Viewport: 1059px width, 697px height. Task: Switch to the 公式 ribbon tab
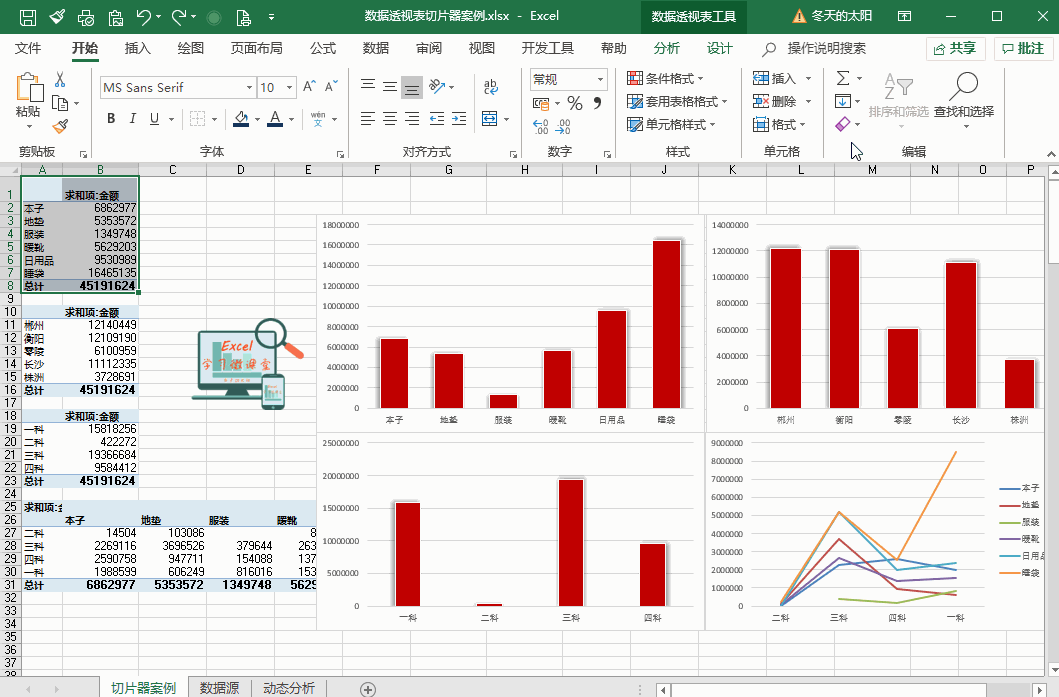coord(323,48)
